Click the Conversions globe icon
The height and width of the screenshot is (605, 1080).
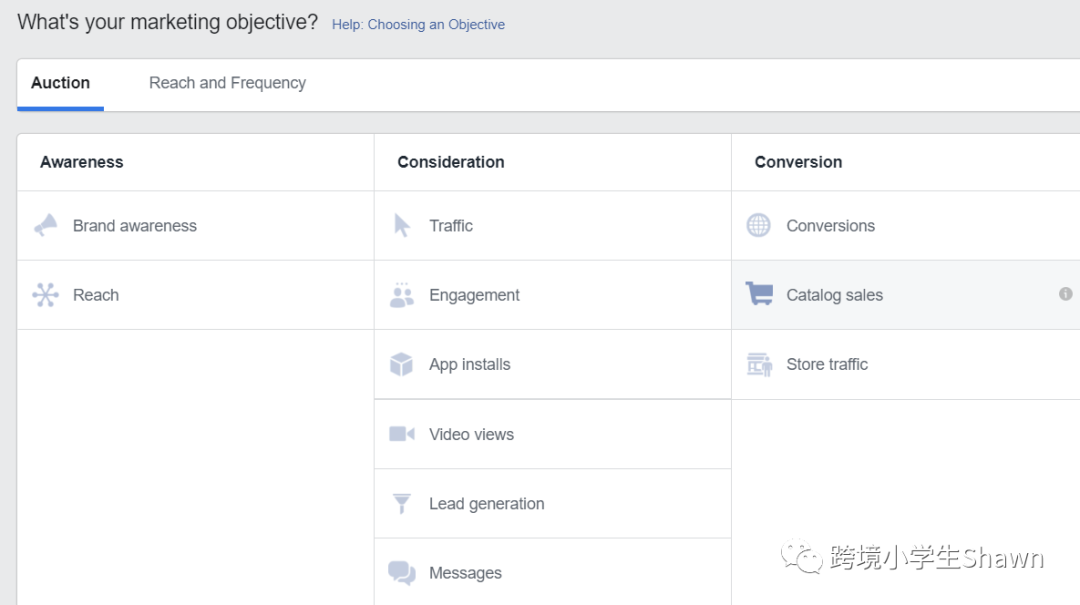[x=759, y=226]
